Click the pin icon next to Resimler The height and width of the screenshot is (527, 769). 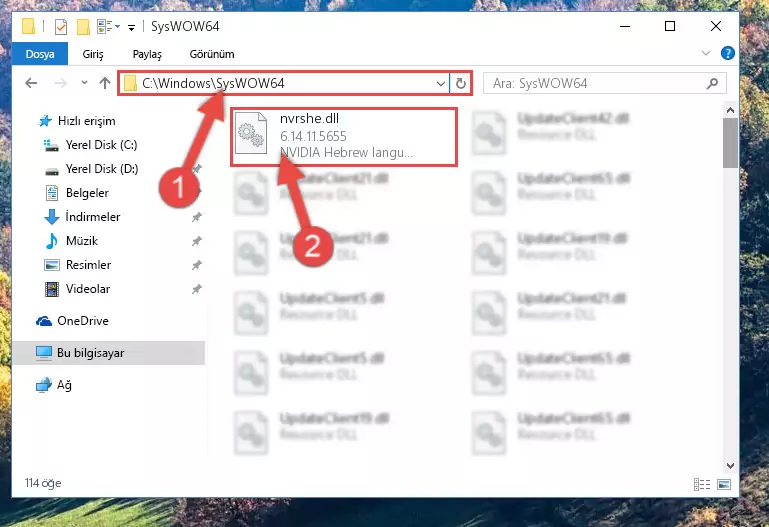[x=197, y=265]
